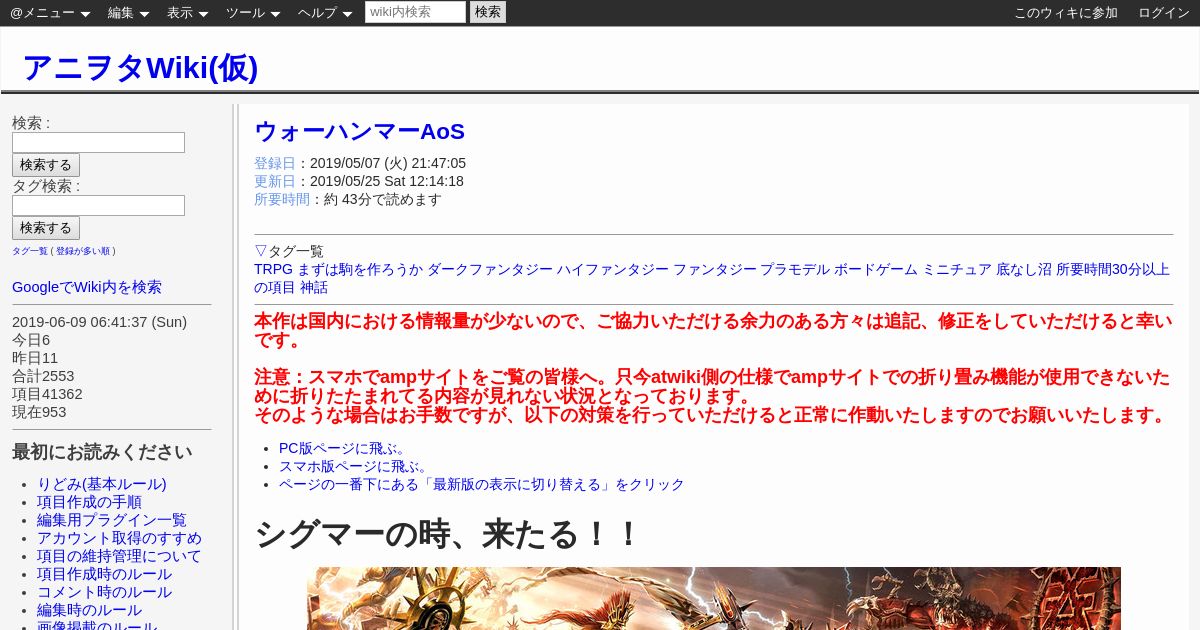
Task: Open 項目の維持管理について sidebar link
Action: coord(119,556)
